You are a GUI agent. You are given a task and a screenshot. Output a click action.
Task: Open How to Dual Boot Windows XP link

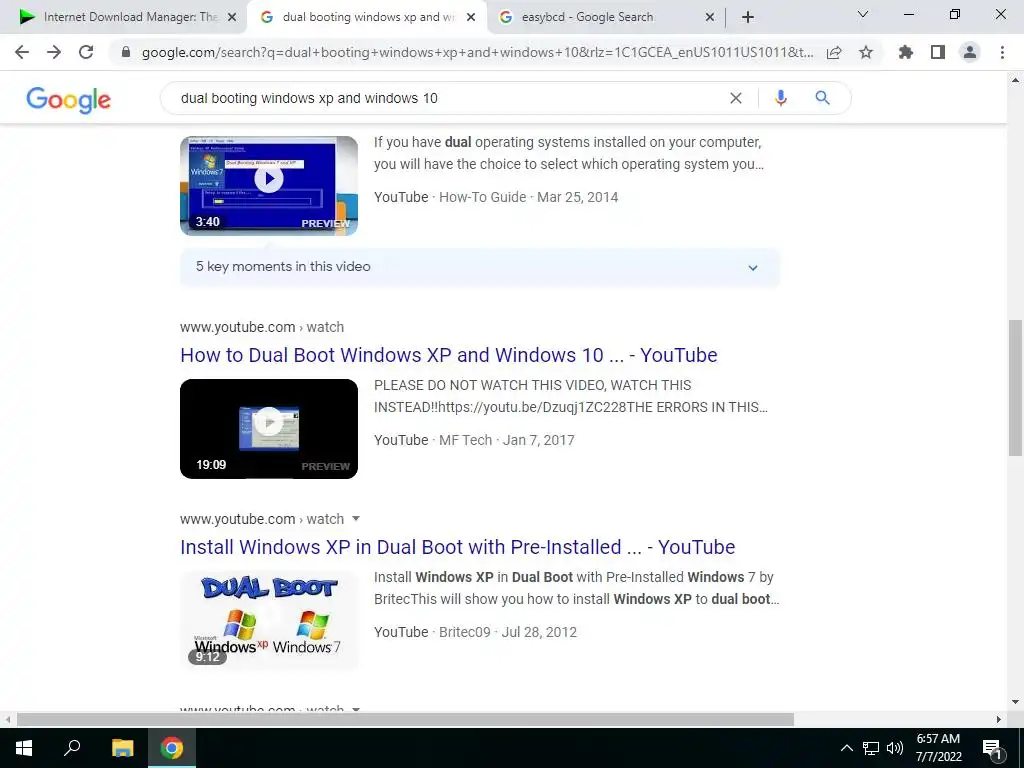pos(449,355)
